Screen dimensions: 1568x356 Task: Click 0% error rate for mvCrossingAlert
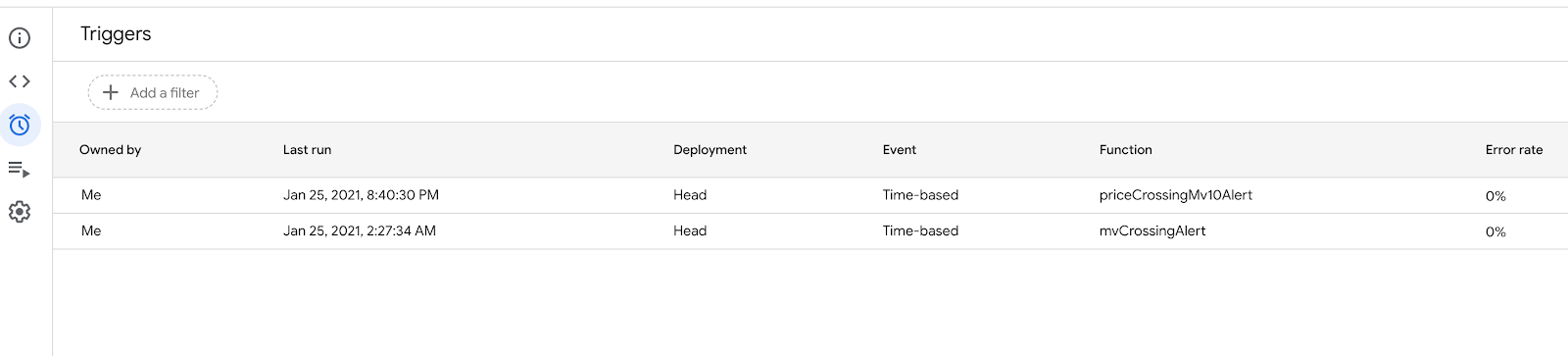tap(1495, 231)
